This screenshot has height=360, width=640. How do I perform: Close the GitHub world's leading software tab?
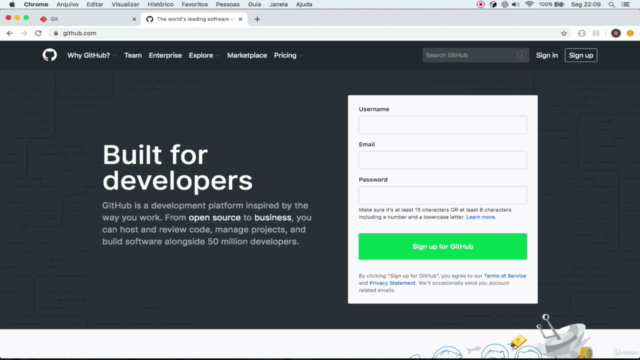[240, 19]
